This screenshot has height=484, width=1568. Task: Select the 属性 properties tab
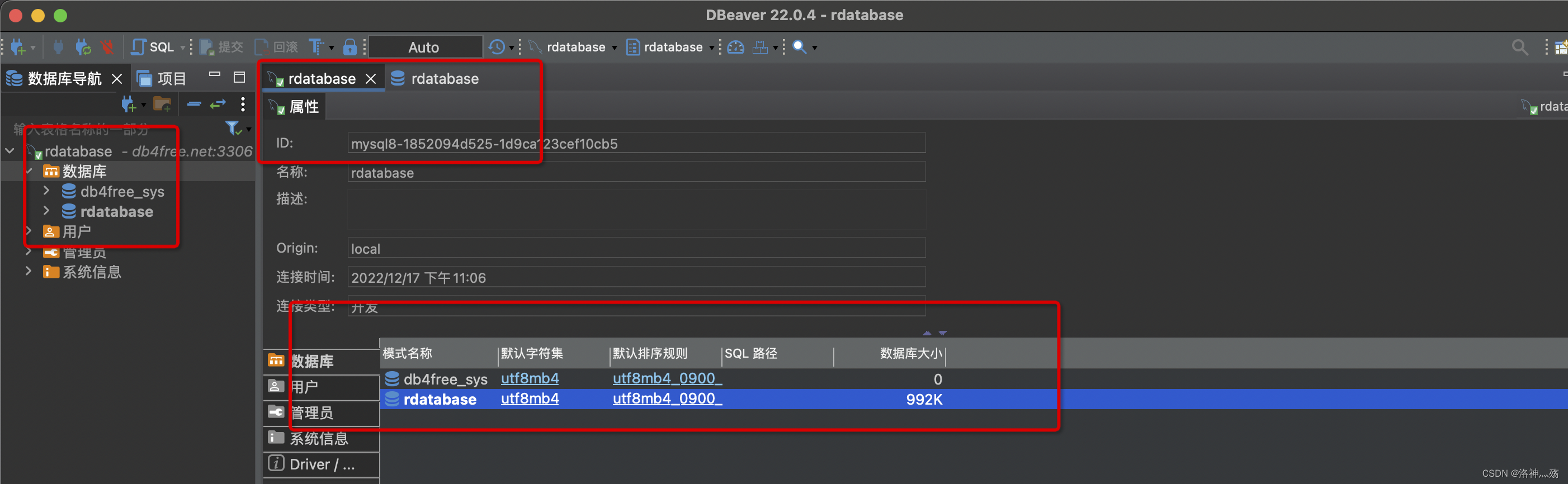click(x=294, y=107)
